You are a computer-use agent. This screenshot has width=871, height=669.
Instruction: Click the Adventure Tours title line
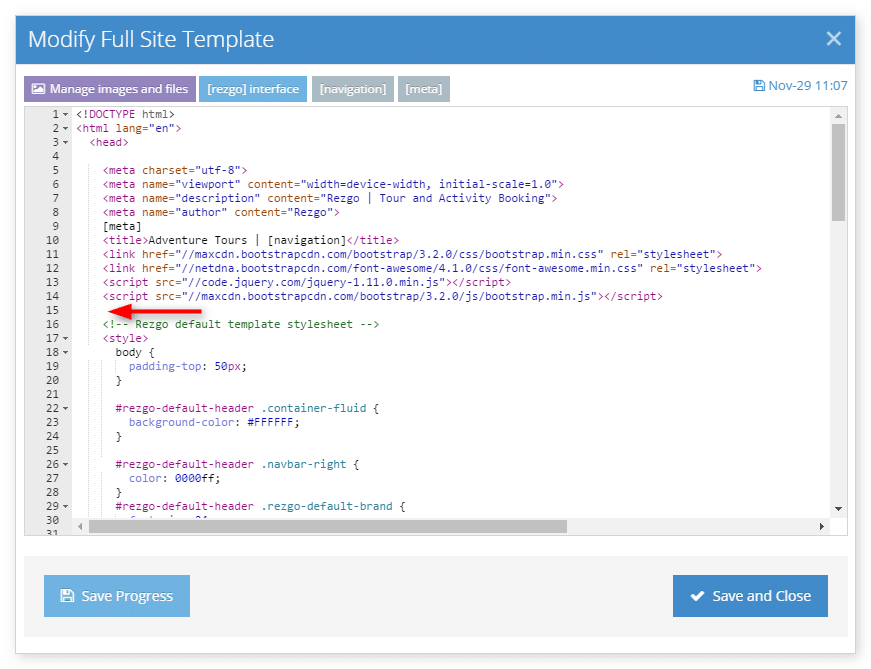tap(251, 240)
